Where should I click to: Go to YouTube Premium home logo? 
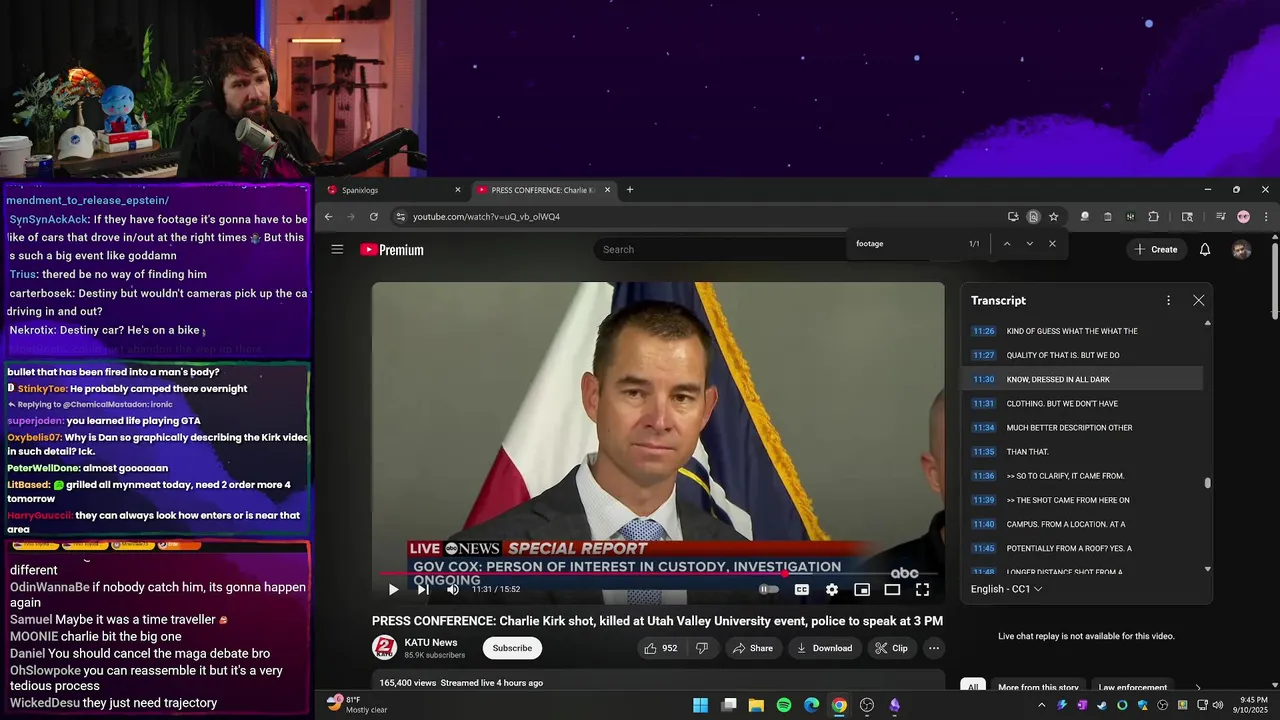tap(392, 250)
